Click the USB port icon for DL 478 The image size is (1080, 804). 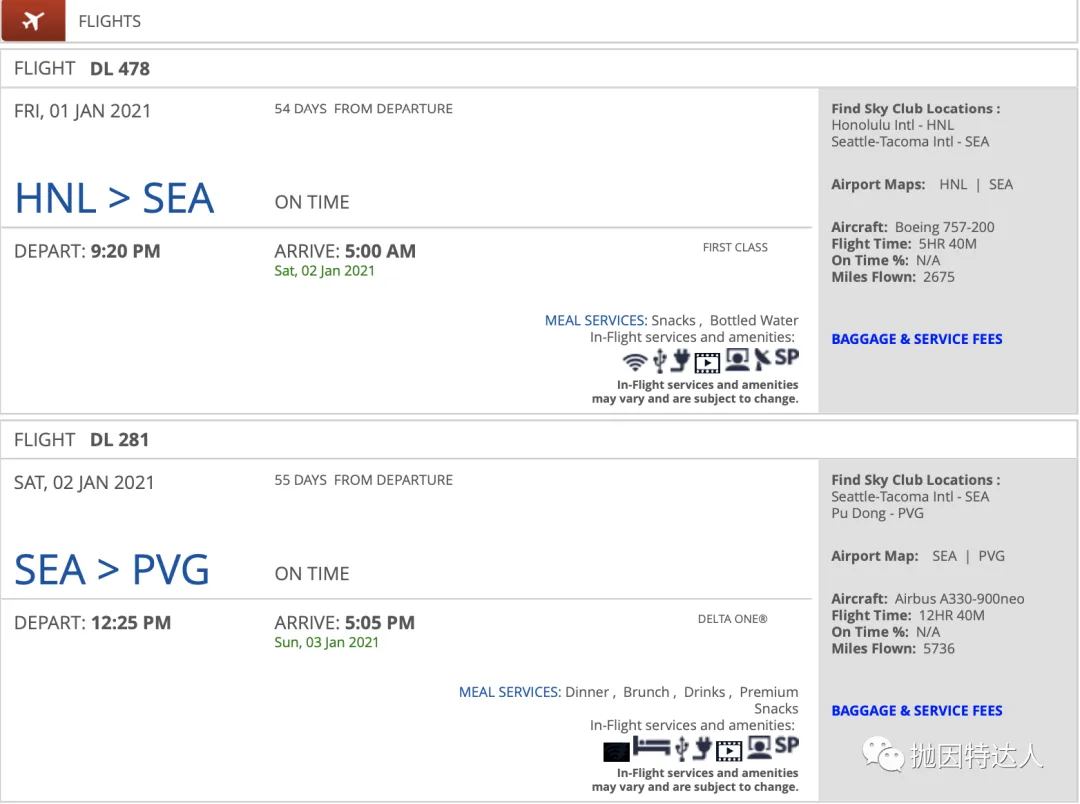[x=660, y=360]
